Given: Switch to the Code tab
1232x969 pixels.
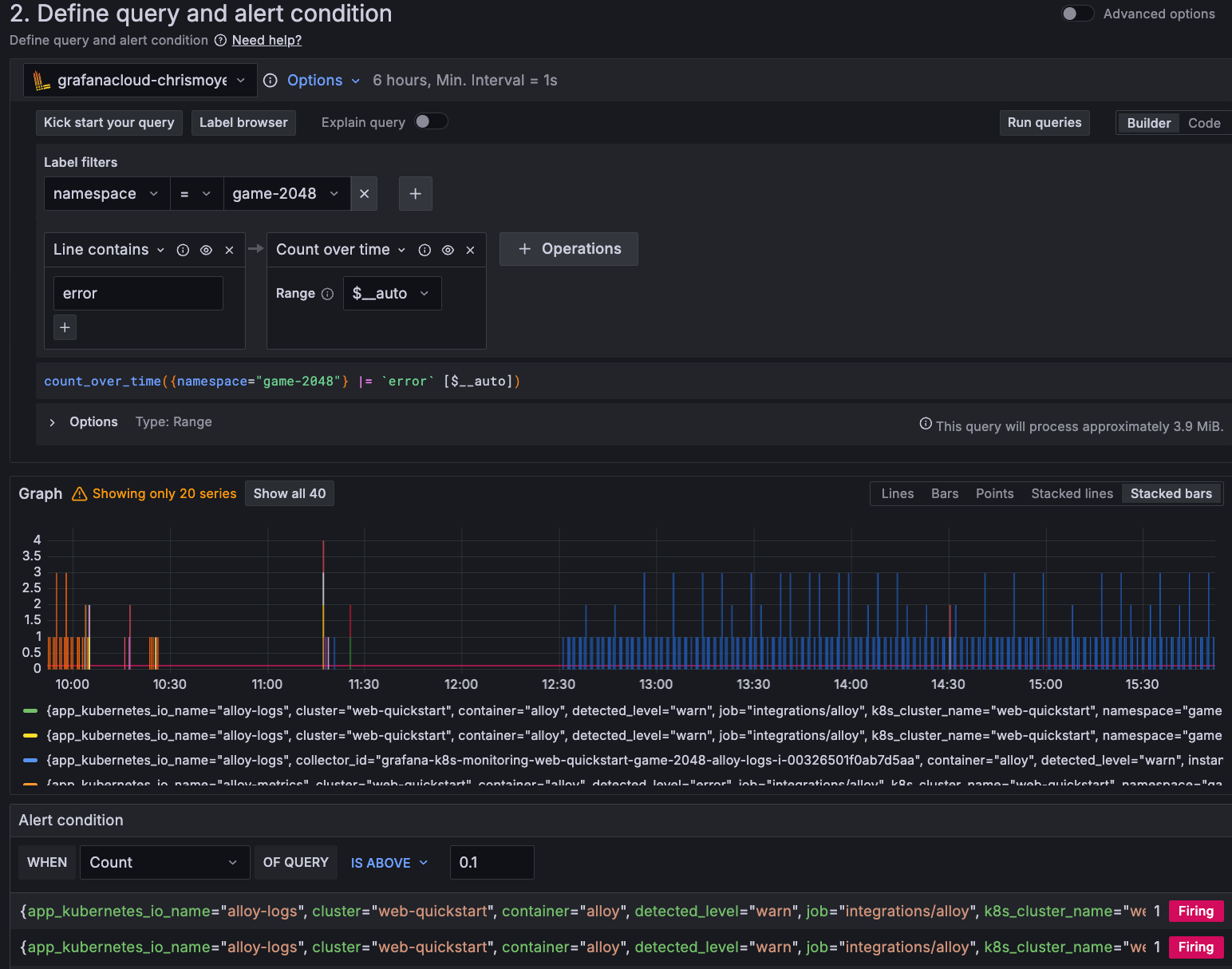Looking at the screenshot, I should point(1204,123).
